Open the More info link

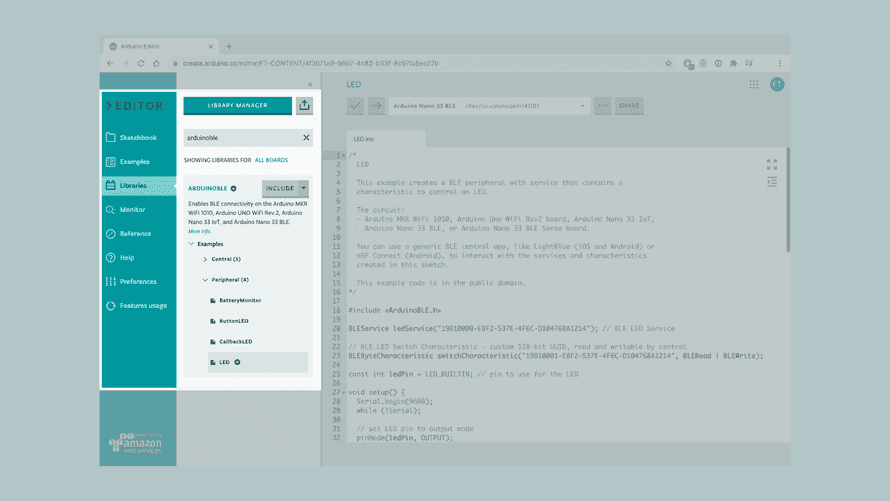[x=199, y=231]
